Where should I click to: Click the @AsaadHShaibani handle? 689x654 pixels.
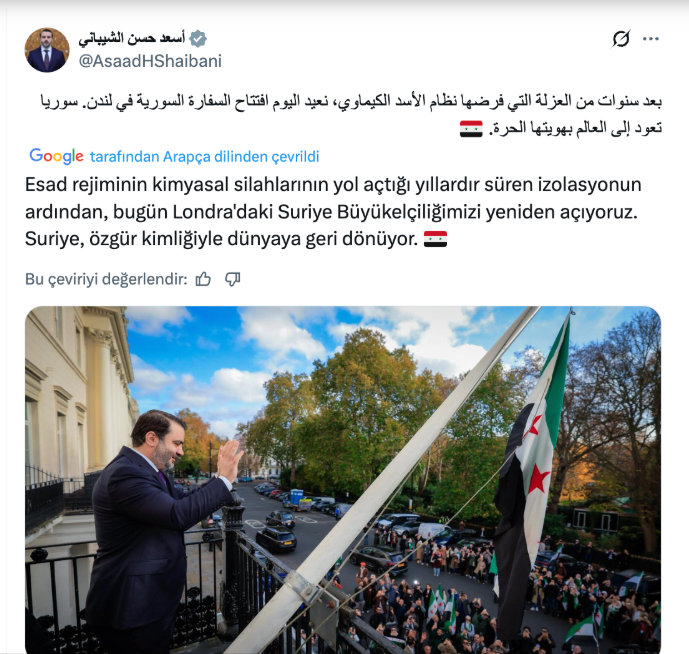click(150, 61)
